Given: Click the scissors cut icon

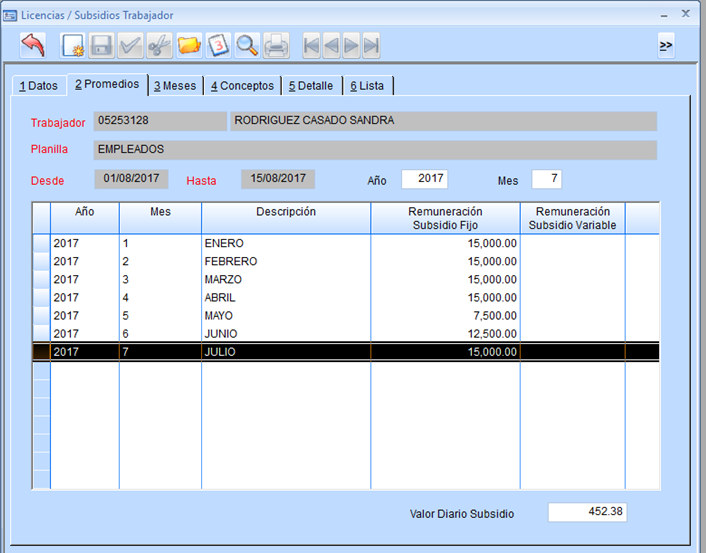Looking at the screenshot, I should [159, 45].
